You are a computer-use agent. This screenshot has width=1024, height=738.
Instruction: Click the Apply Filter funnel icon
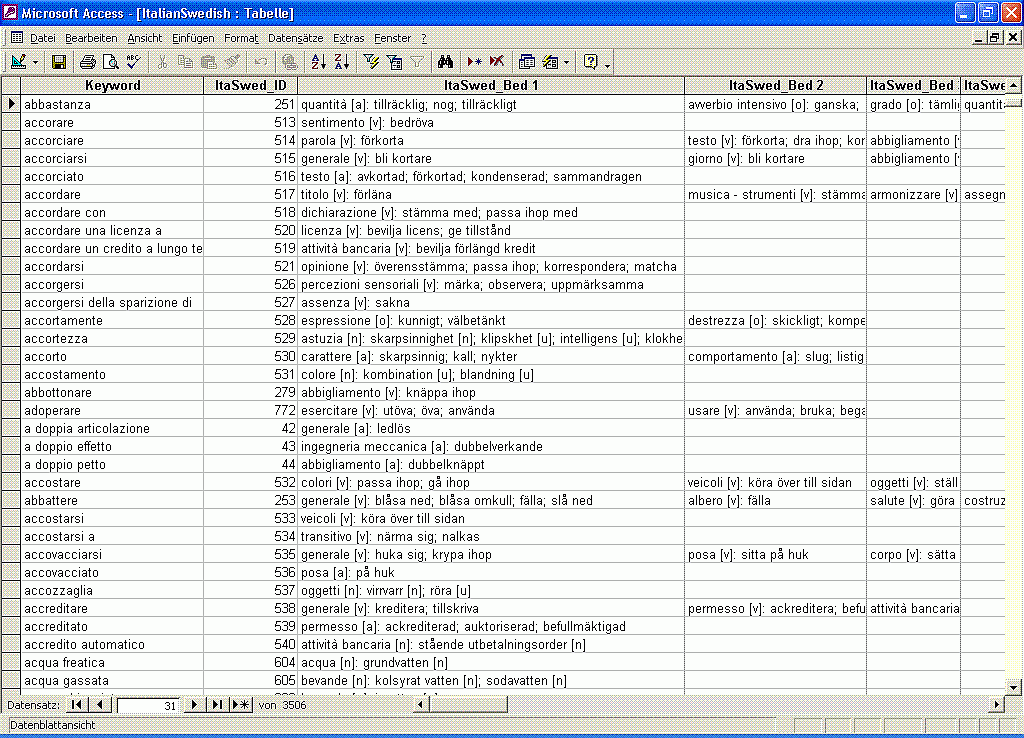[x=417, y=62]
